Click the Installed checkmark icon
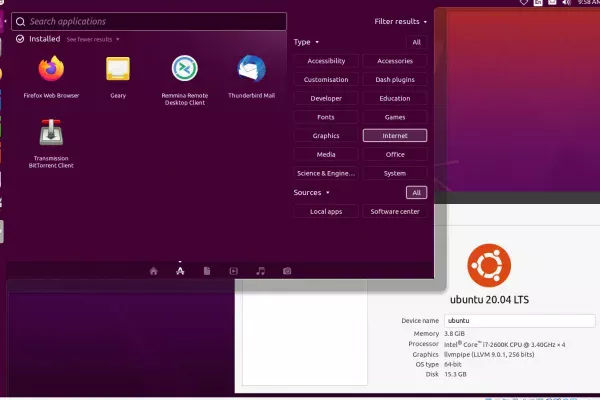The width and height of the screenshot is (600, 400). coord(20,39)
